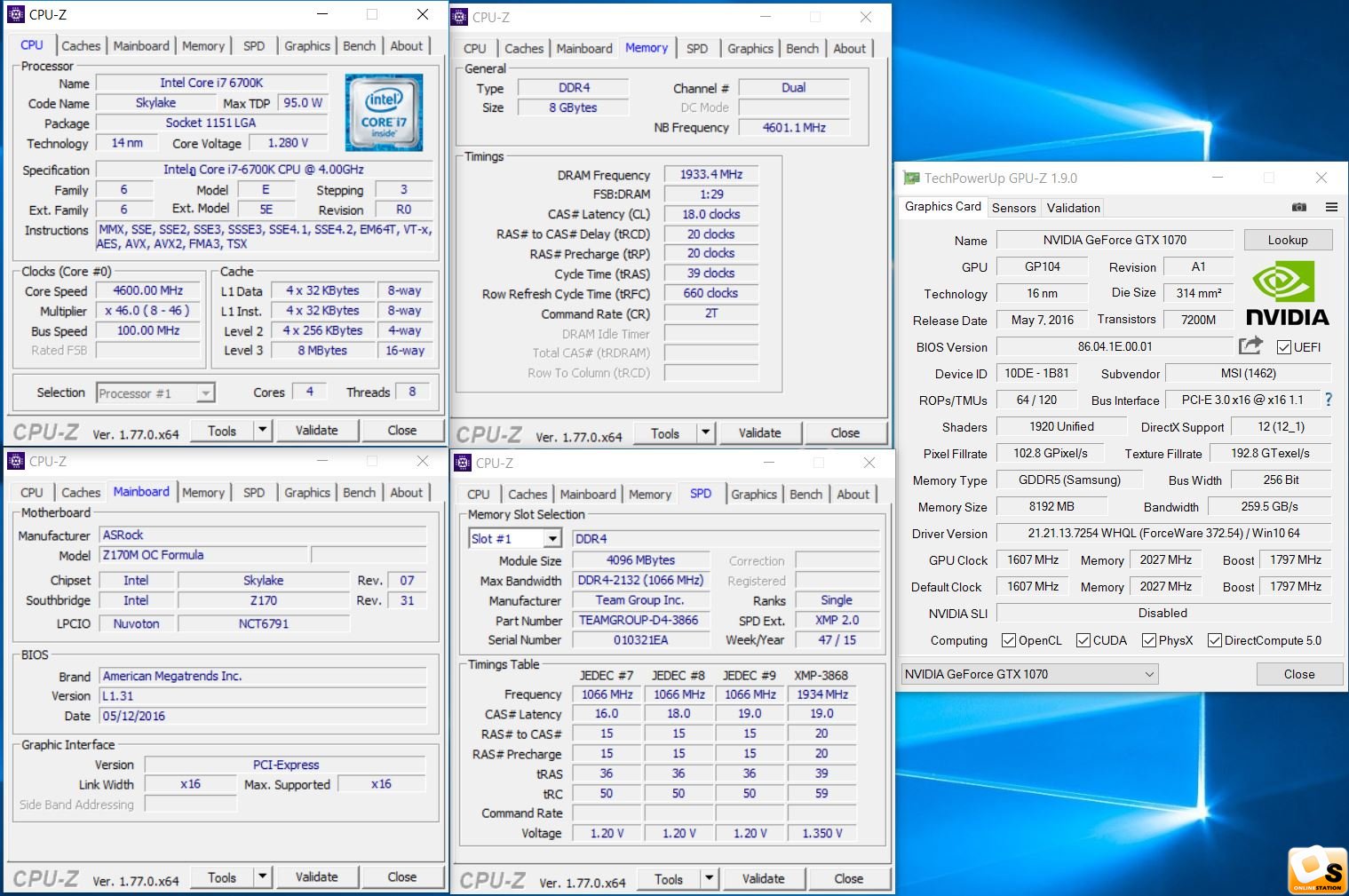This screenshot has width=1349, height=896.
Task: Click Close button in Memory window
Action: point(845,433)
